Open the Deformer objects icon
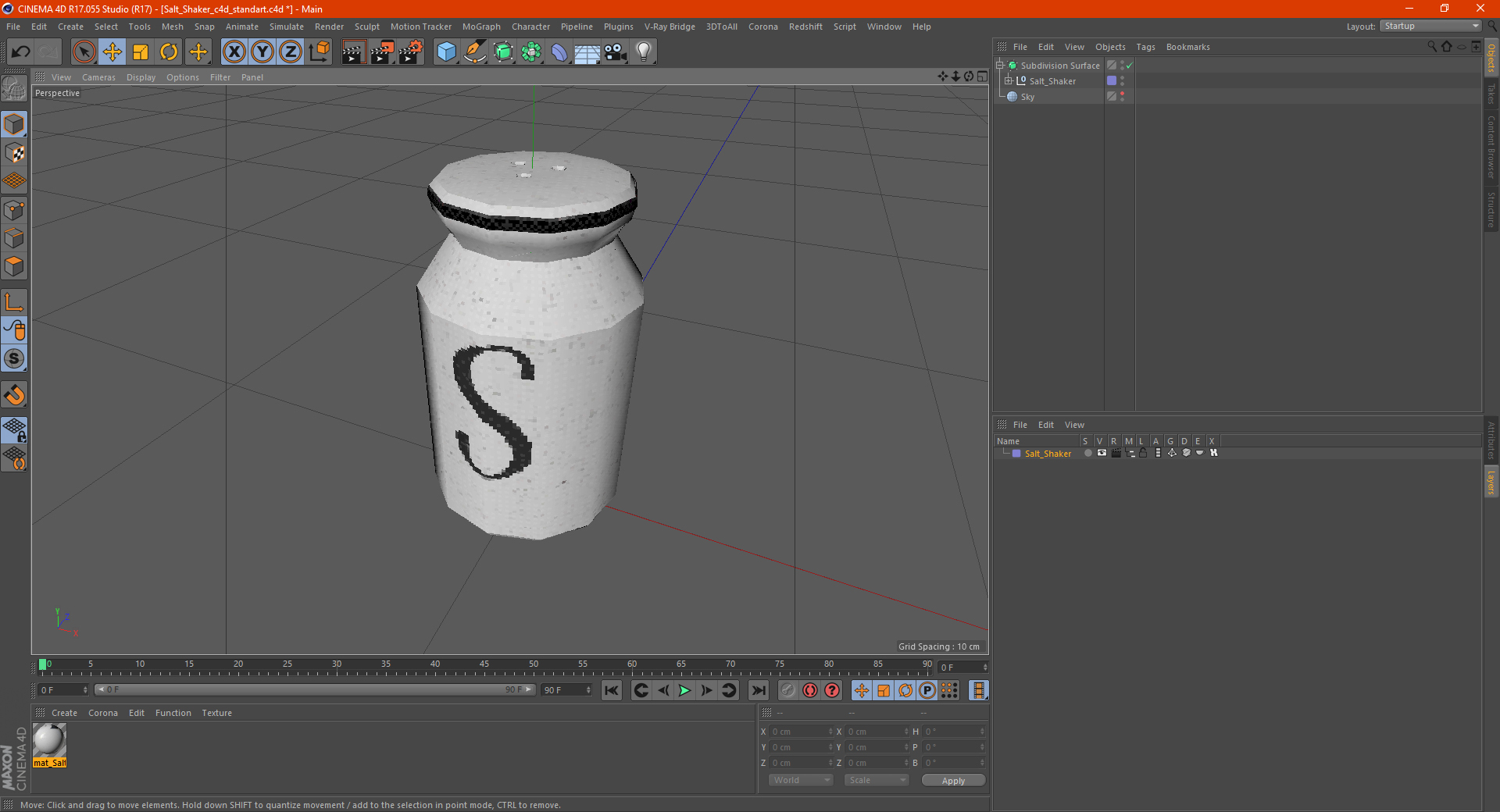This screenshot has width=1500, height=812. [x=559, y=52]
